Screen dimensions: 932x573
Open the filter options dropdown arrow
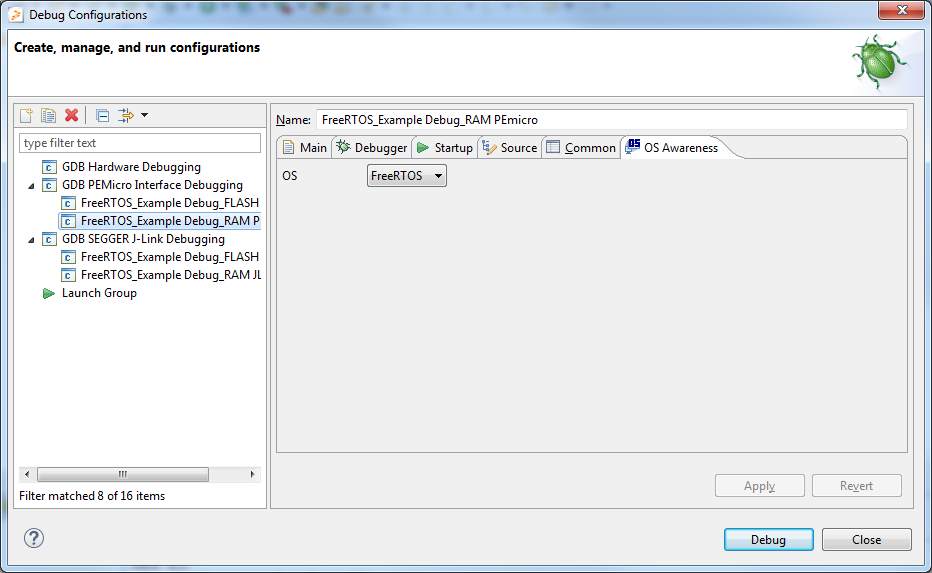[x=144, y=115]
